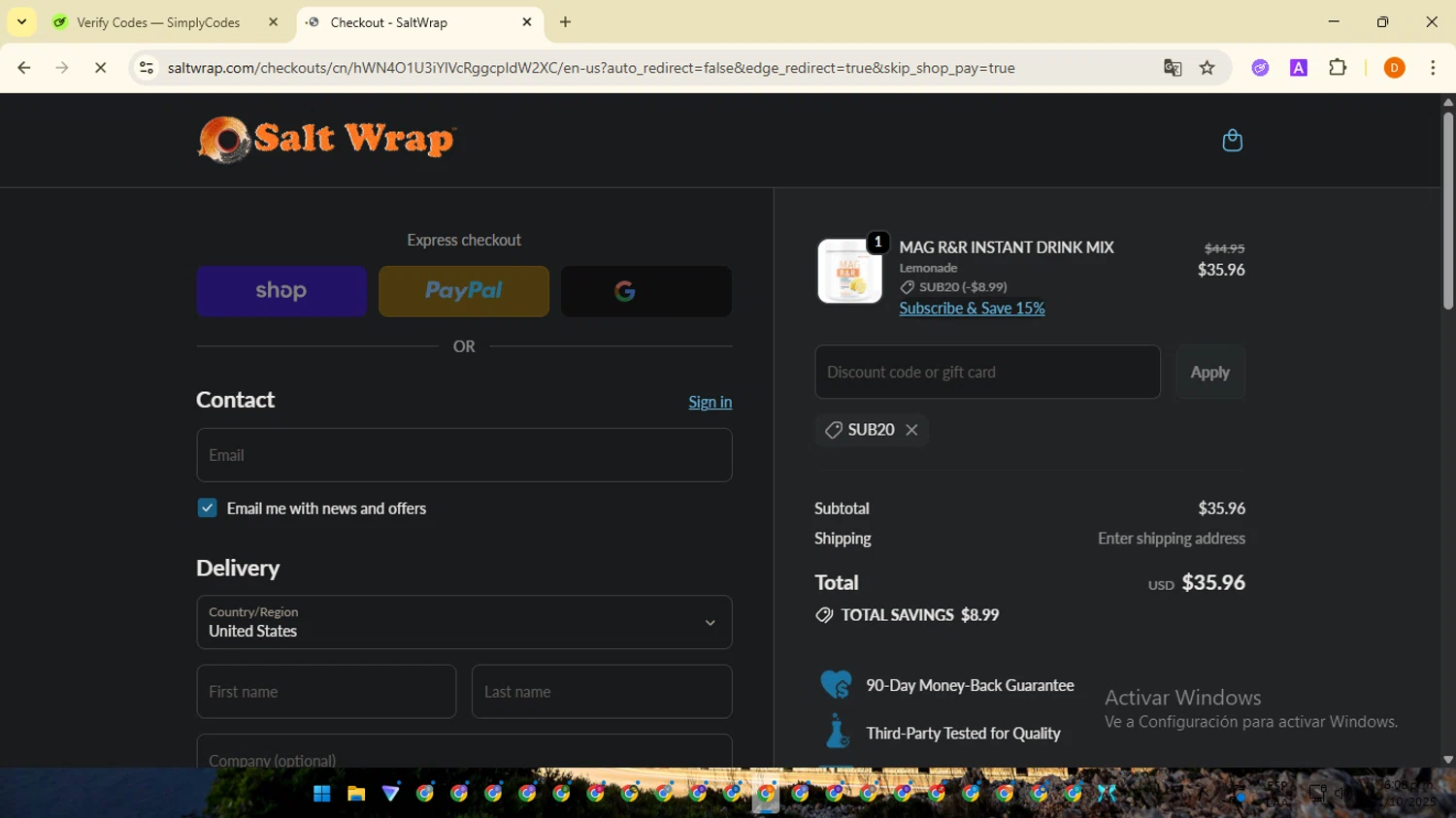Open the tab search dropdown arrow
Screen dimensions: 1456x818
coord(21,22)
